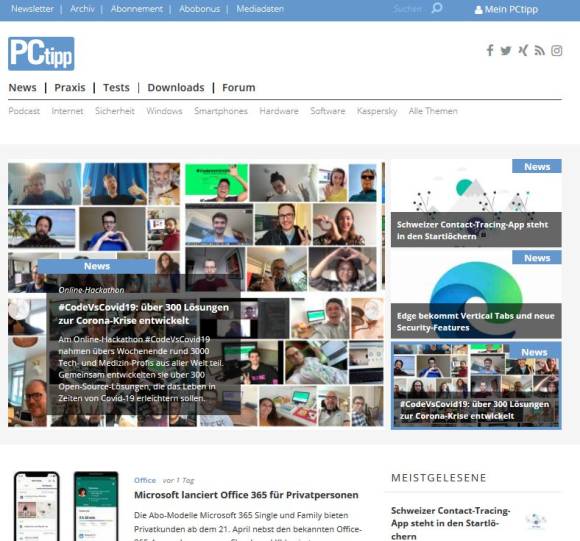Open the Xing social icon

tap(523, 50)
